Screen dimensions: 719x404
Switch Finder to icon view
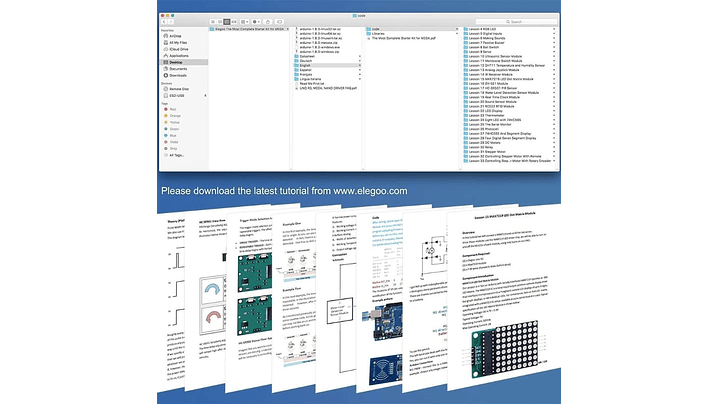pyautogui.click(x=213, y=20)
